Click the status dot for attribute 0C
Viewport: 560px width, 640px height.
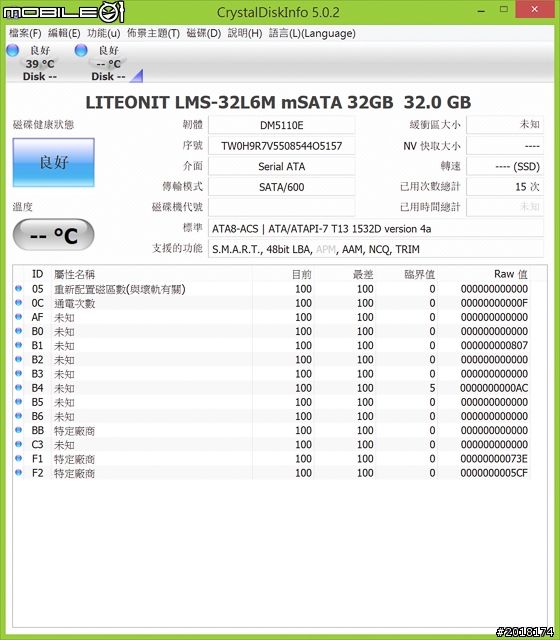tap(18, 303)
